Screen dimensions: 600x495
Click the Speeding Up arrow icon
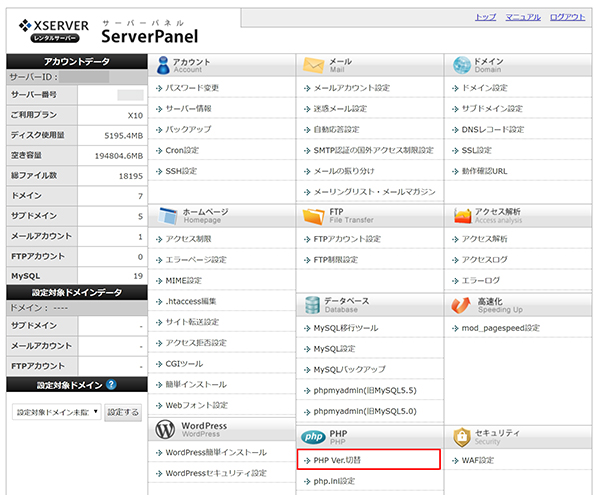click(x=461, y=305)
